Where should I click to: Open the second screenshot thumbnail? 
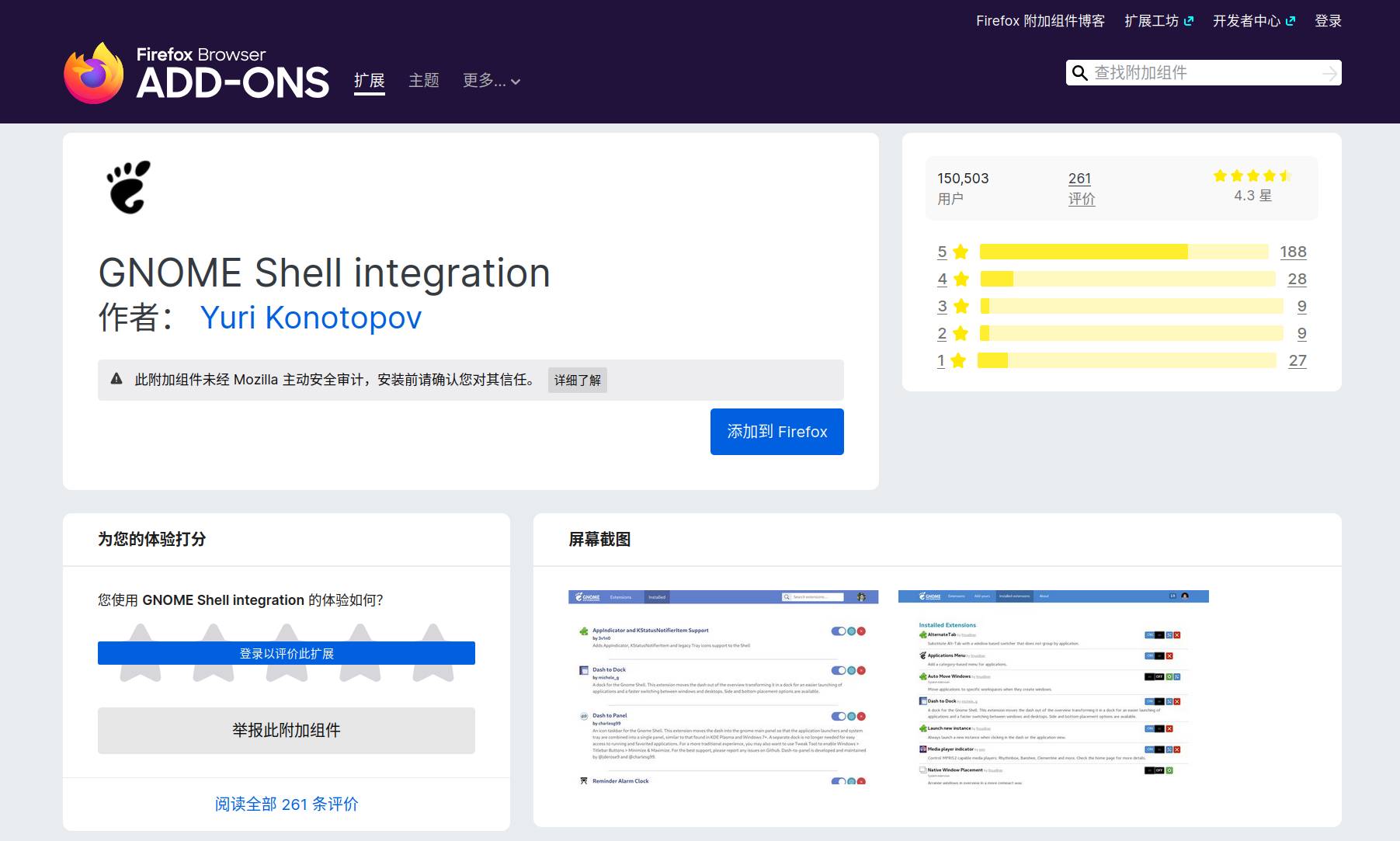pos(1054,687)
